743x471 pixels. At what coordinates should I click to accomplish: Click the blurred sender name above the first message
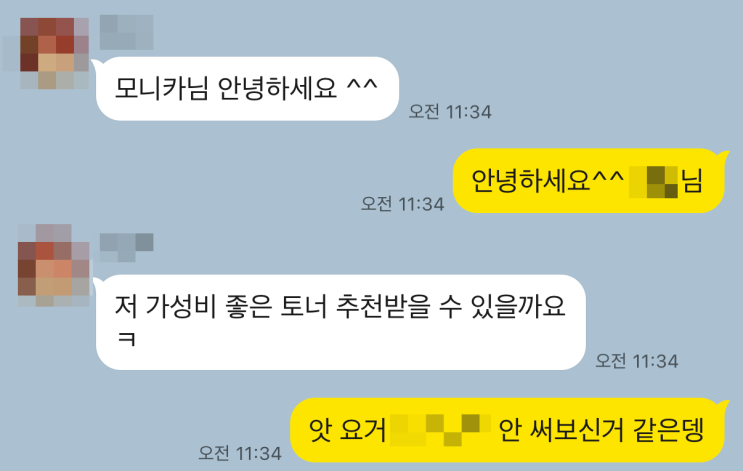pos(127,32)
